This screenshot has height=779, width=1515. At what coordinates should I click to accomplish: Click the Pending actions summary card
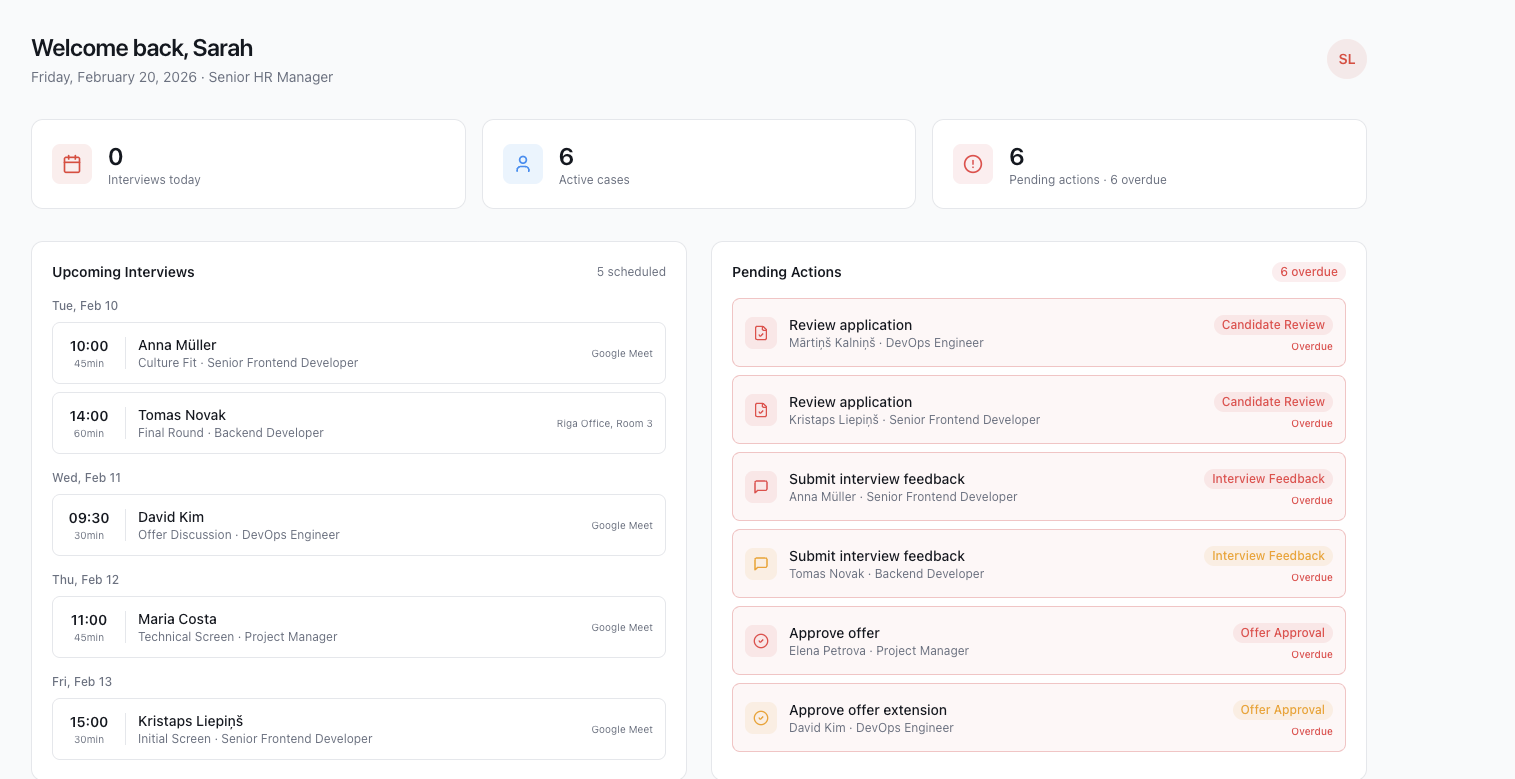1149,164
